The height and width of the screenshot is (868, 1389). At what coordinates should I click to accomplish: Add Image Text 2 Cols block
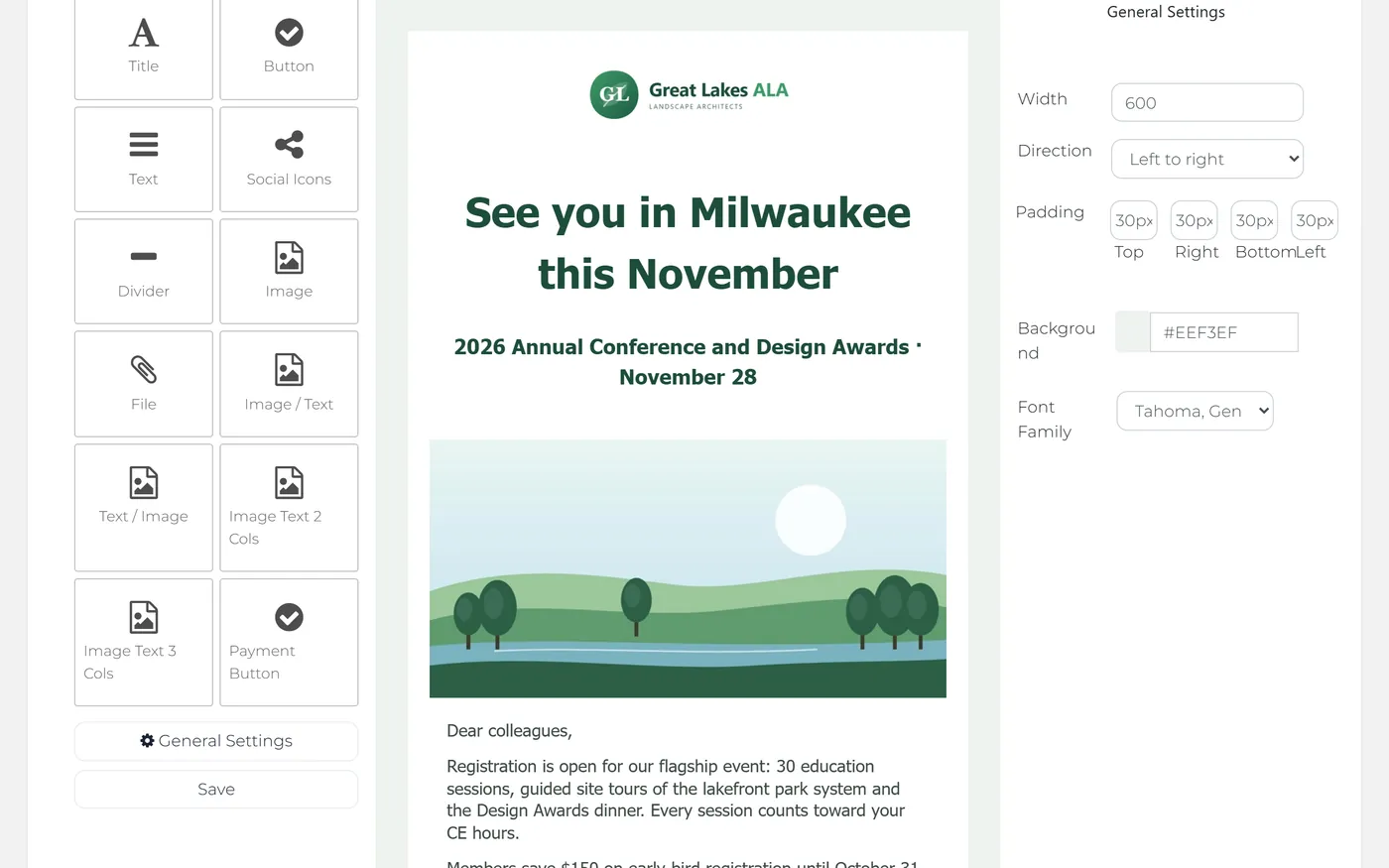pos(289,507)
